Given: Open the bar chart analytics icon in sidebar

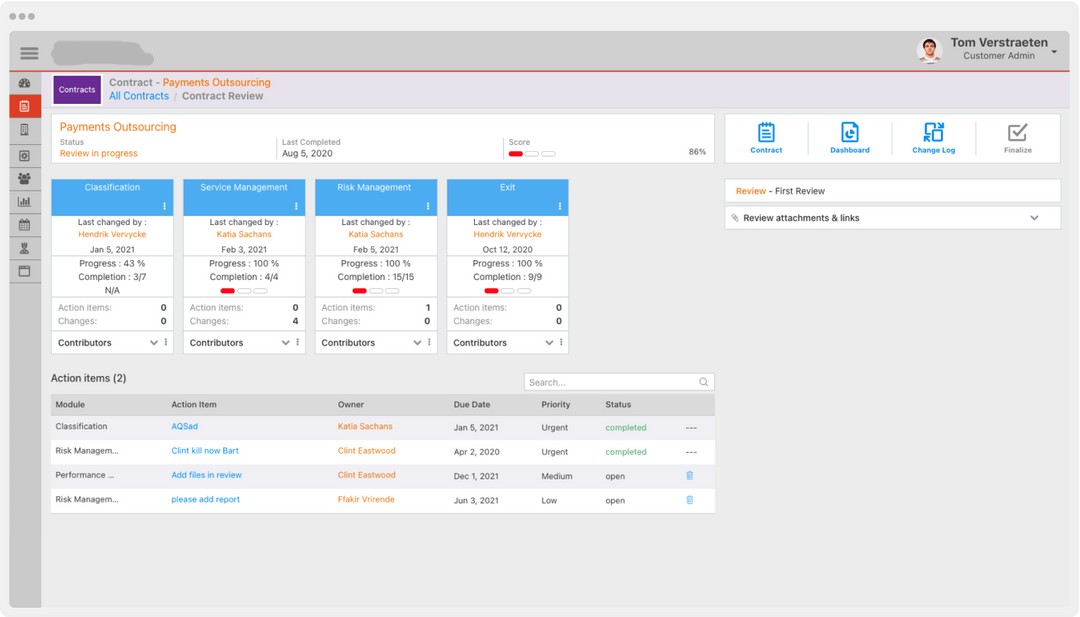Looking at the screenshot, I should [25, 203].
